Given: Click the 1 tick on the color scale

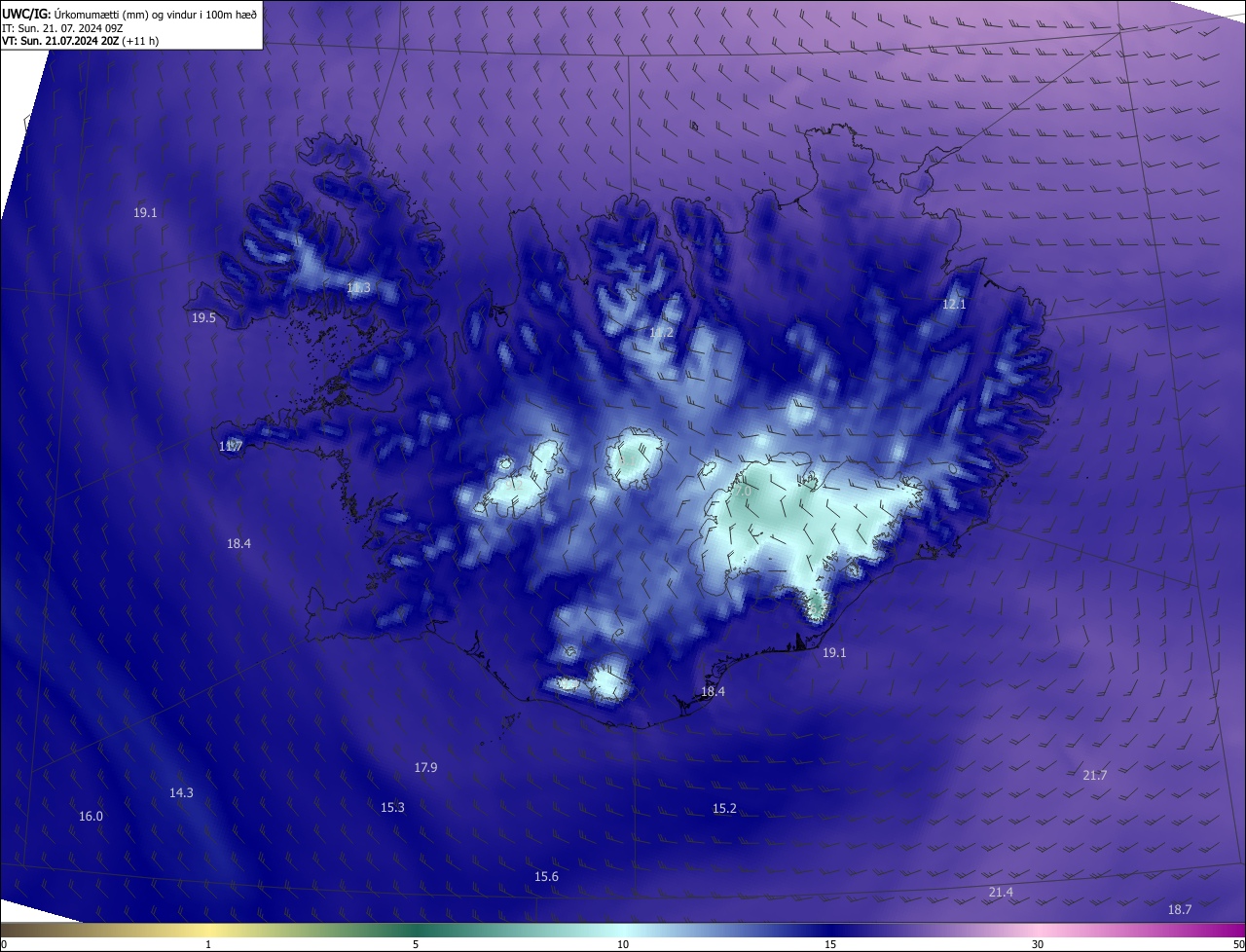Looking at the screenshot, I should click(208, 944).
